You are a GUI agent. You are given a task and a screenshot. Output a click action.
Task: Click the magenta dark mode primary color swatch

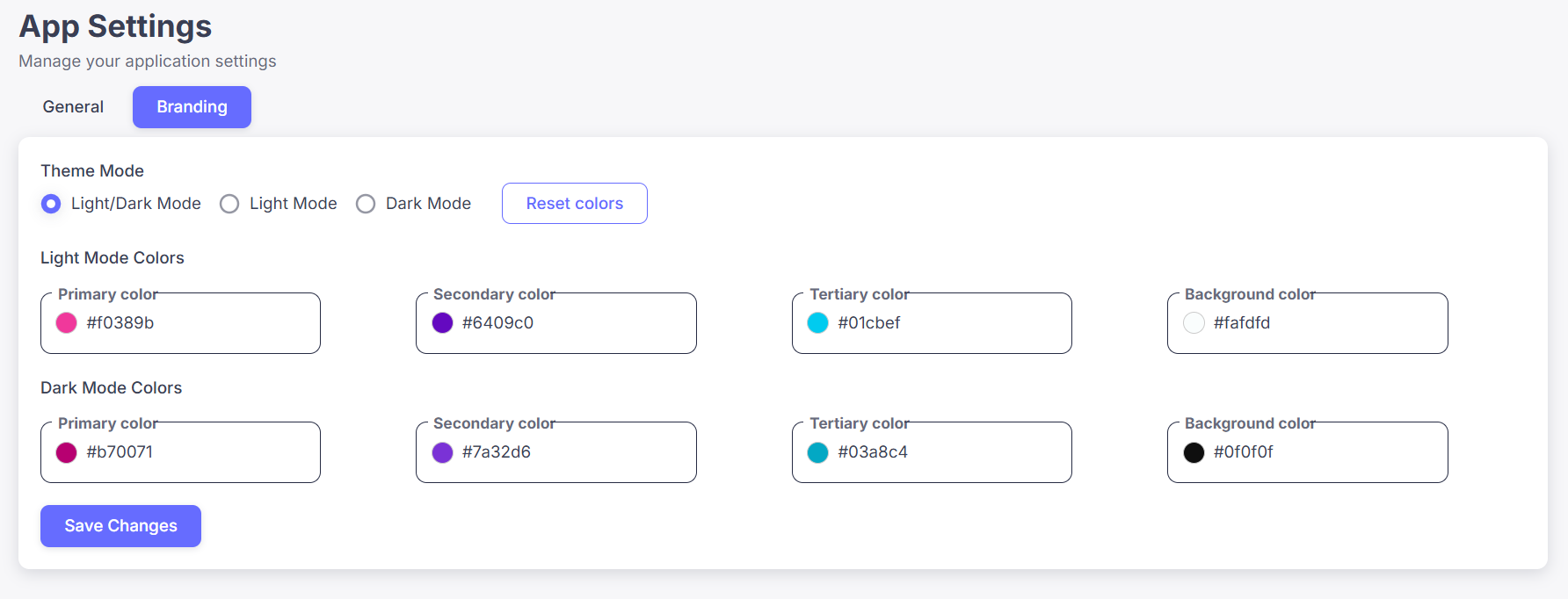[66, 452]
